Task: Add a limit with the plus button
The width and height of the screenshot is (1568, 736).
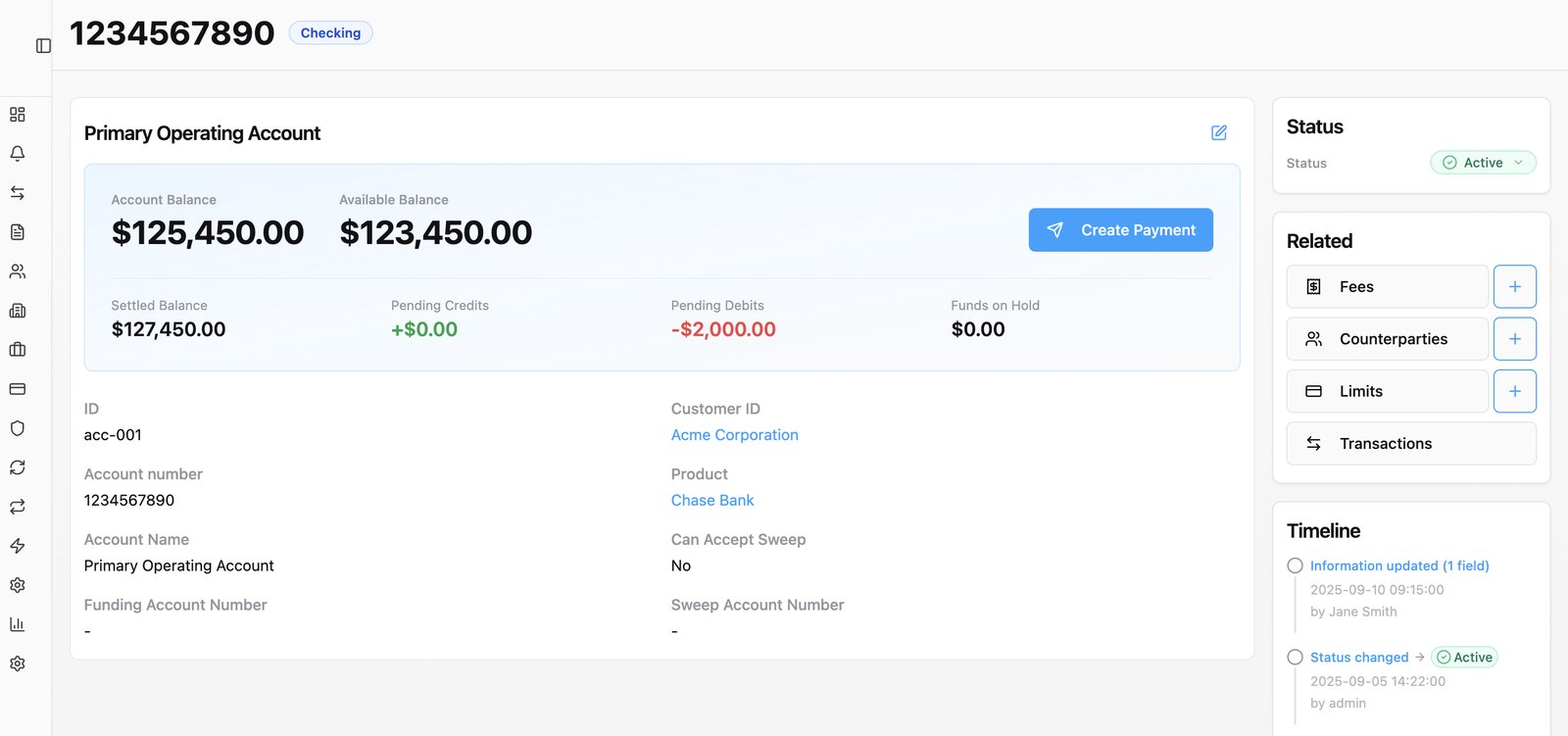Action: (x=1515, y=391)
